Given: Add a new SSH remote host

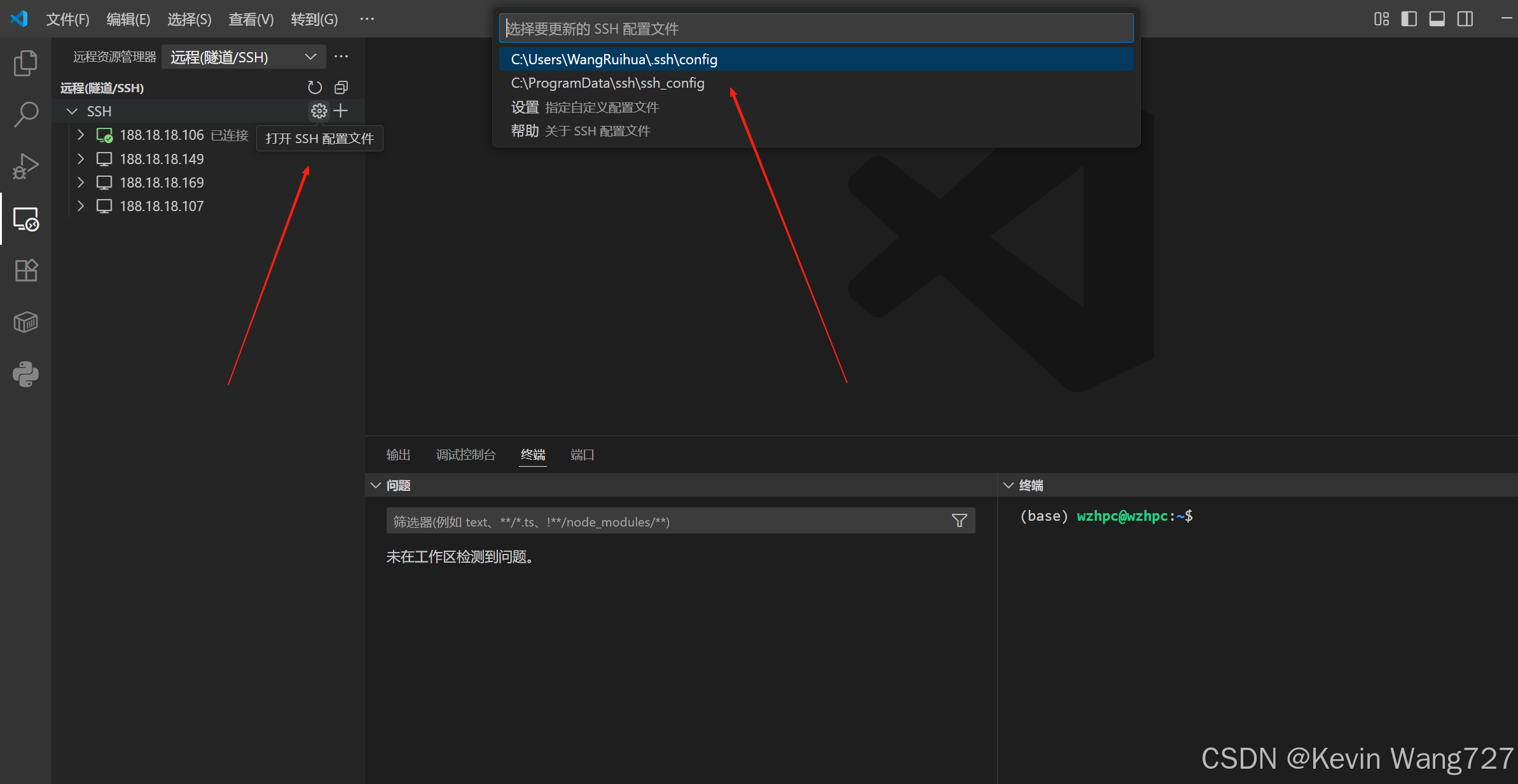Looking at the screenshot, I should 341,111.
